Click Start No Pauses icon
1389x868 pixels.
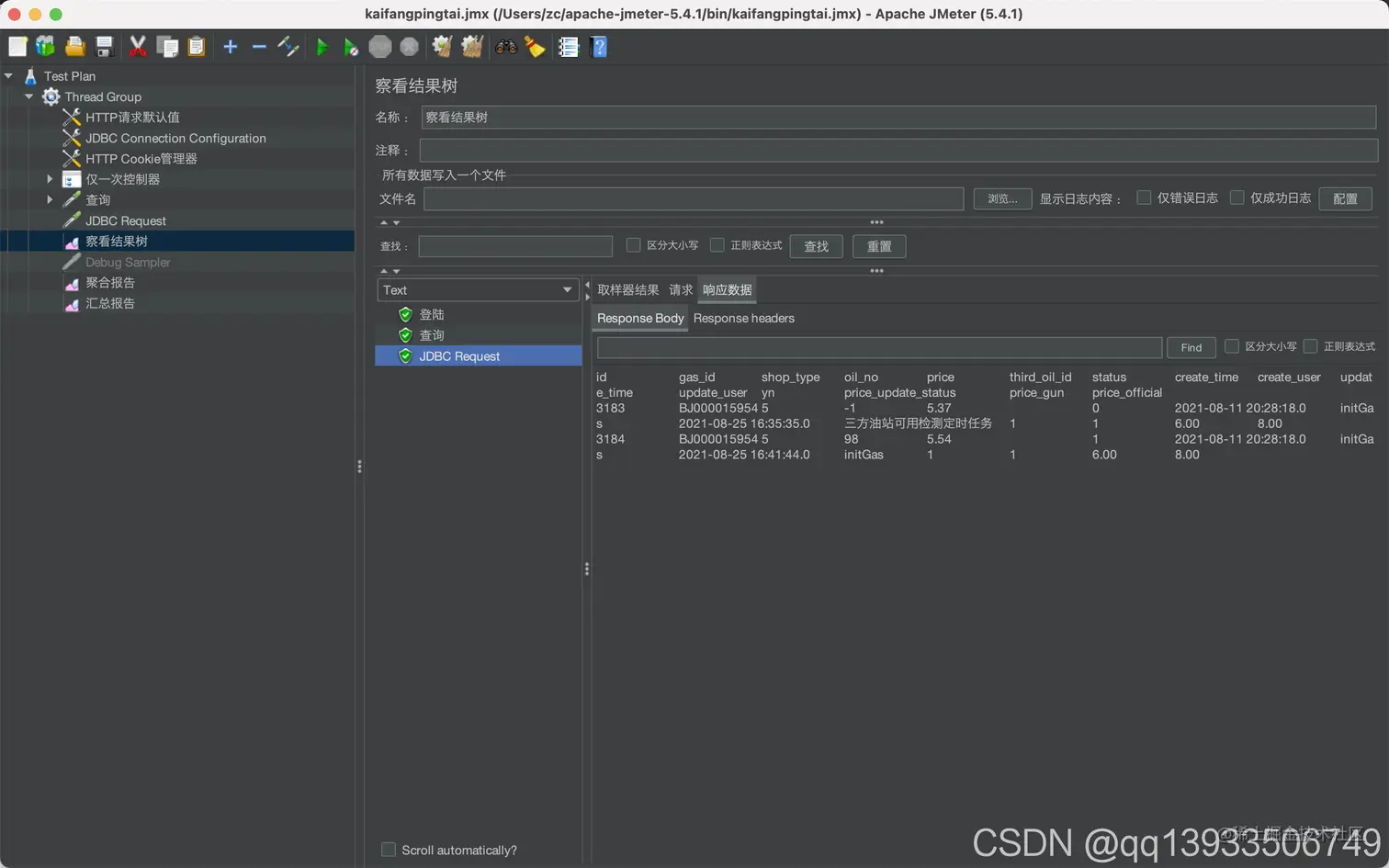point(351,47)
